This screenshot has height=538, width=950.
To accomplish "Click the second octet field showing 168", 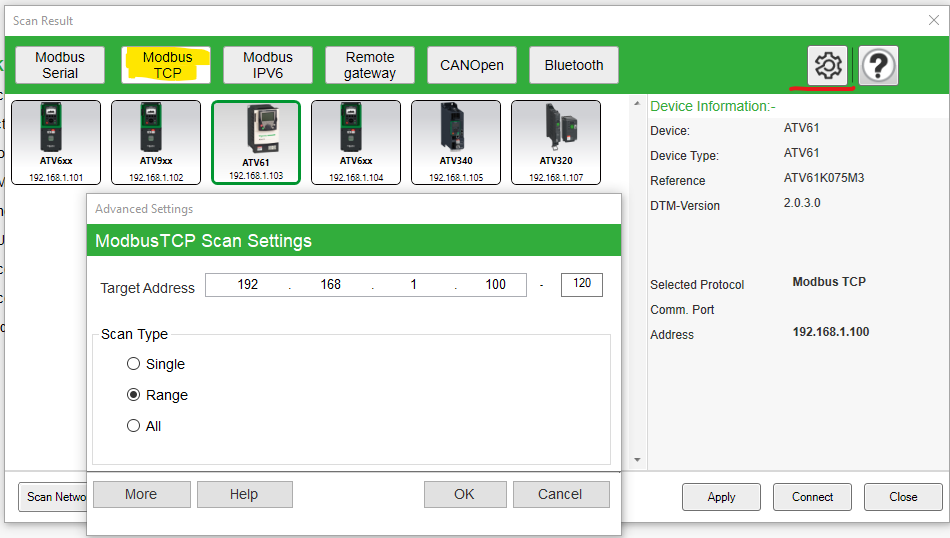I will 331,285.
